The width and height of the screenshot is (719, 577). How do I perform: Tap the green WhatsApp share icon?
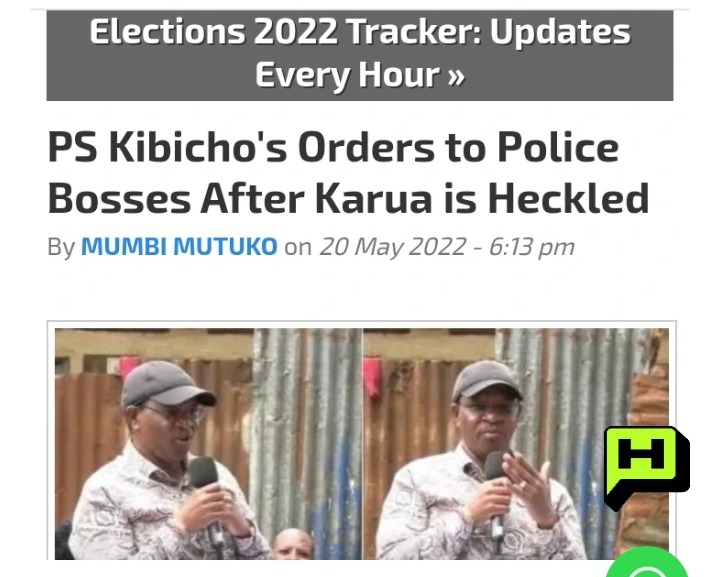(647, 563)
